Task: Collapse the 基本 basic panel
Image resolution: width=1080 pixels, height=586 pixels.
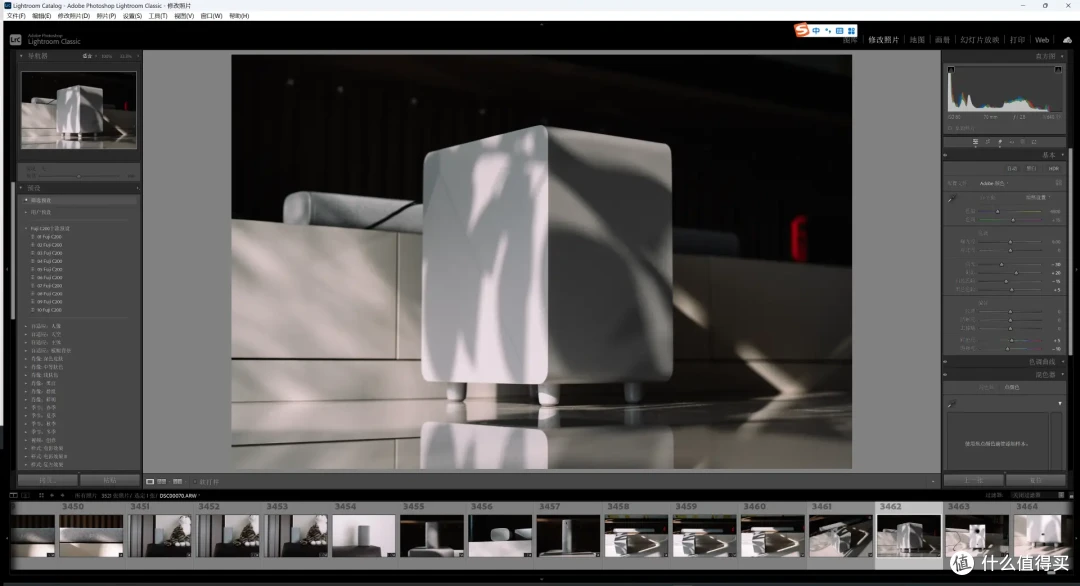Action: click(1063, 155)
